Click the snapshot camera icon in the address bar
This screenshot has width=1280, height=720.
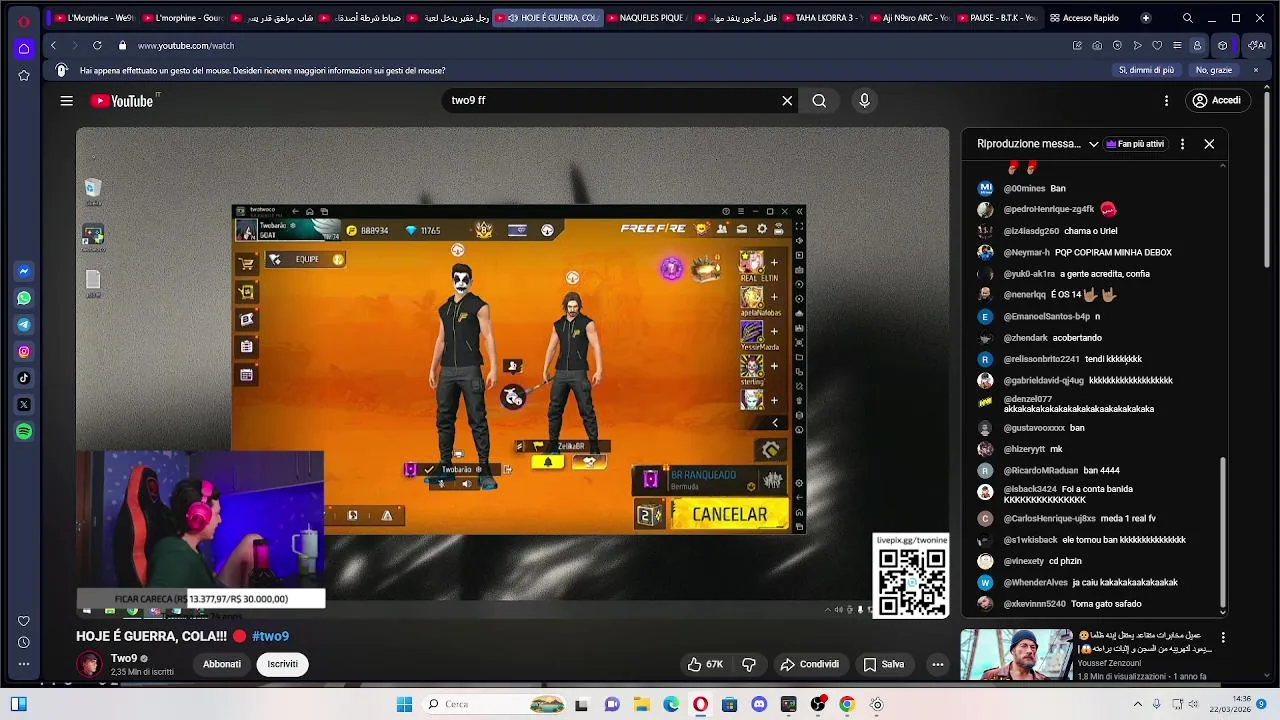1097,45
